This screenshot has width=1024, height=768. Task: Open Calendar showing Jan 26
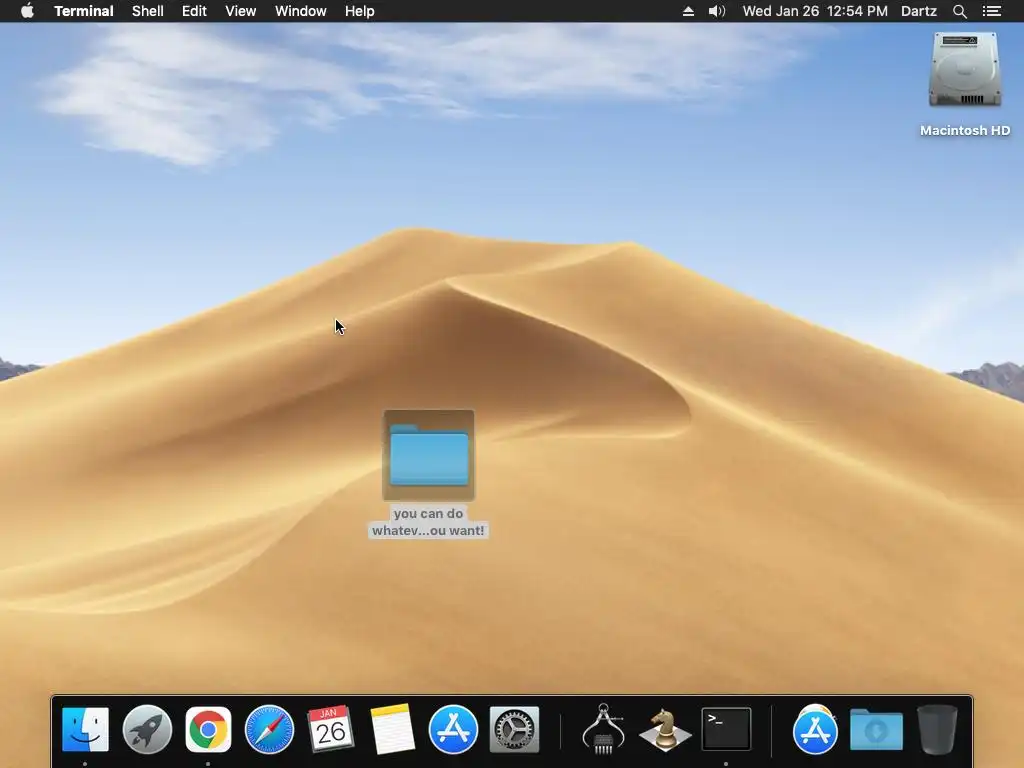pyautogui.click(x=330, y=729)
